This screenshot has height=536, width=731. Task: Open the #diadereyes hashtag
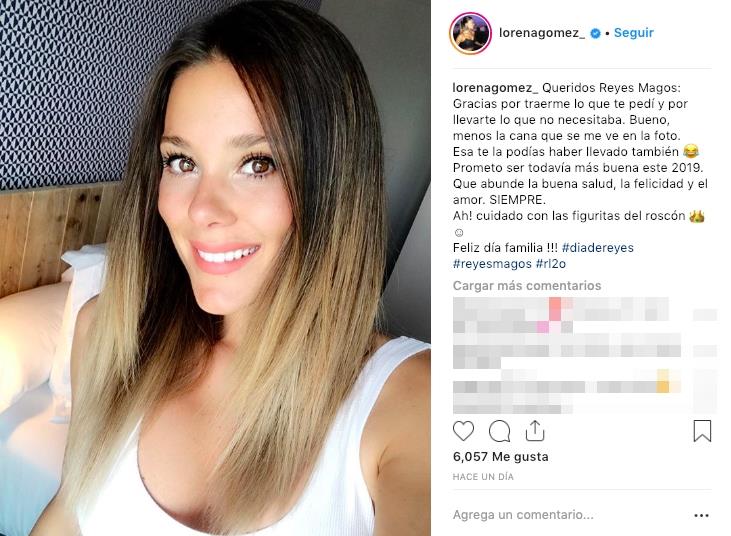pyautogui.click(x=598, y=247)
